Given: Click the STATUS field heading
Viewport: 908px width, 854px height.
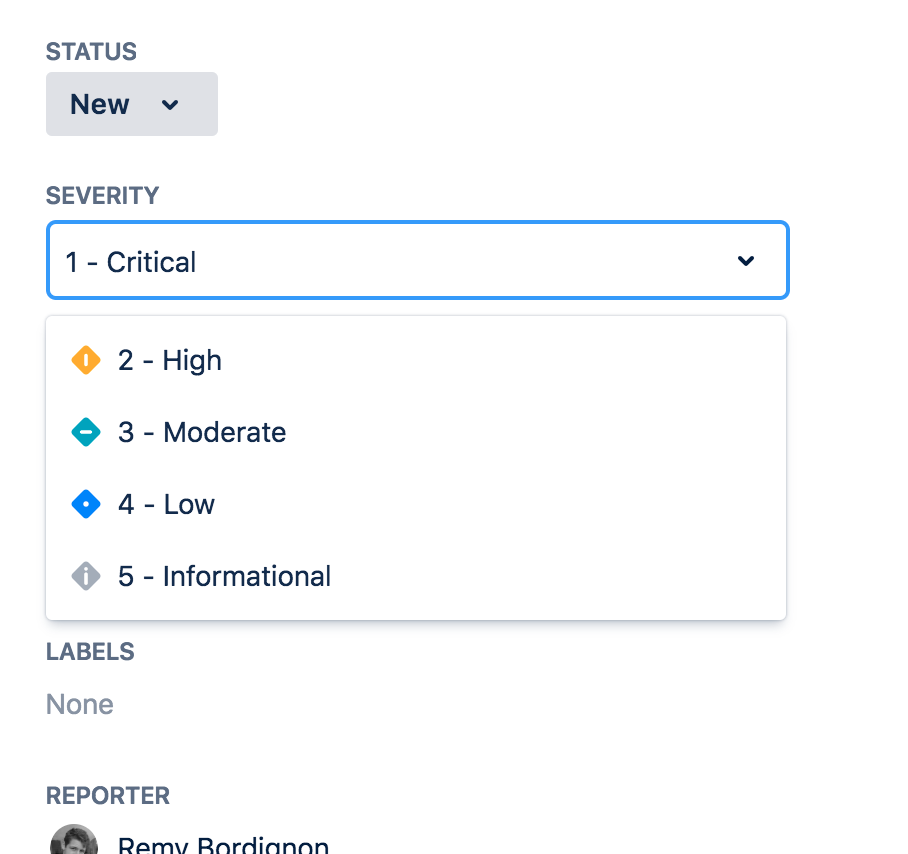Looking at the screenshot, I should [91, 51].
